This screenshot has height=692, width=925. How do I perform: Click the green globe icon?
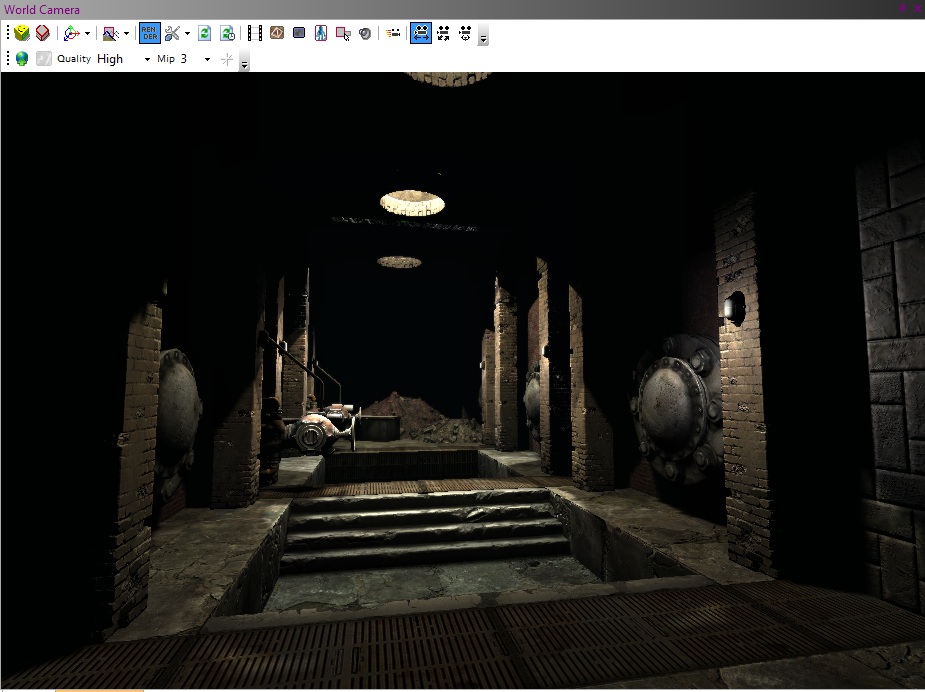(x=22, y=58)
